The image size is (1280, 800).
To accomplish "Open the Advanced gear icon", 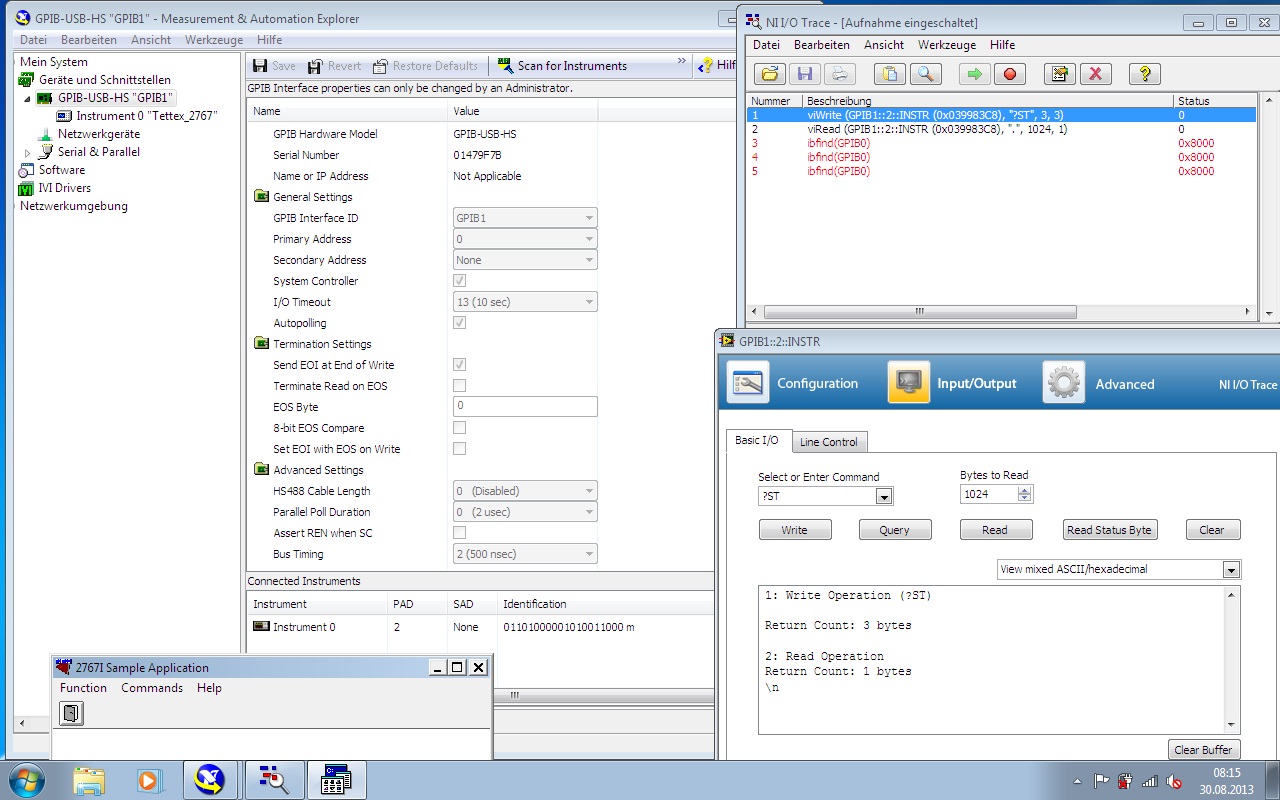I will point(1064,383).
